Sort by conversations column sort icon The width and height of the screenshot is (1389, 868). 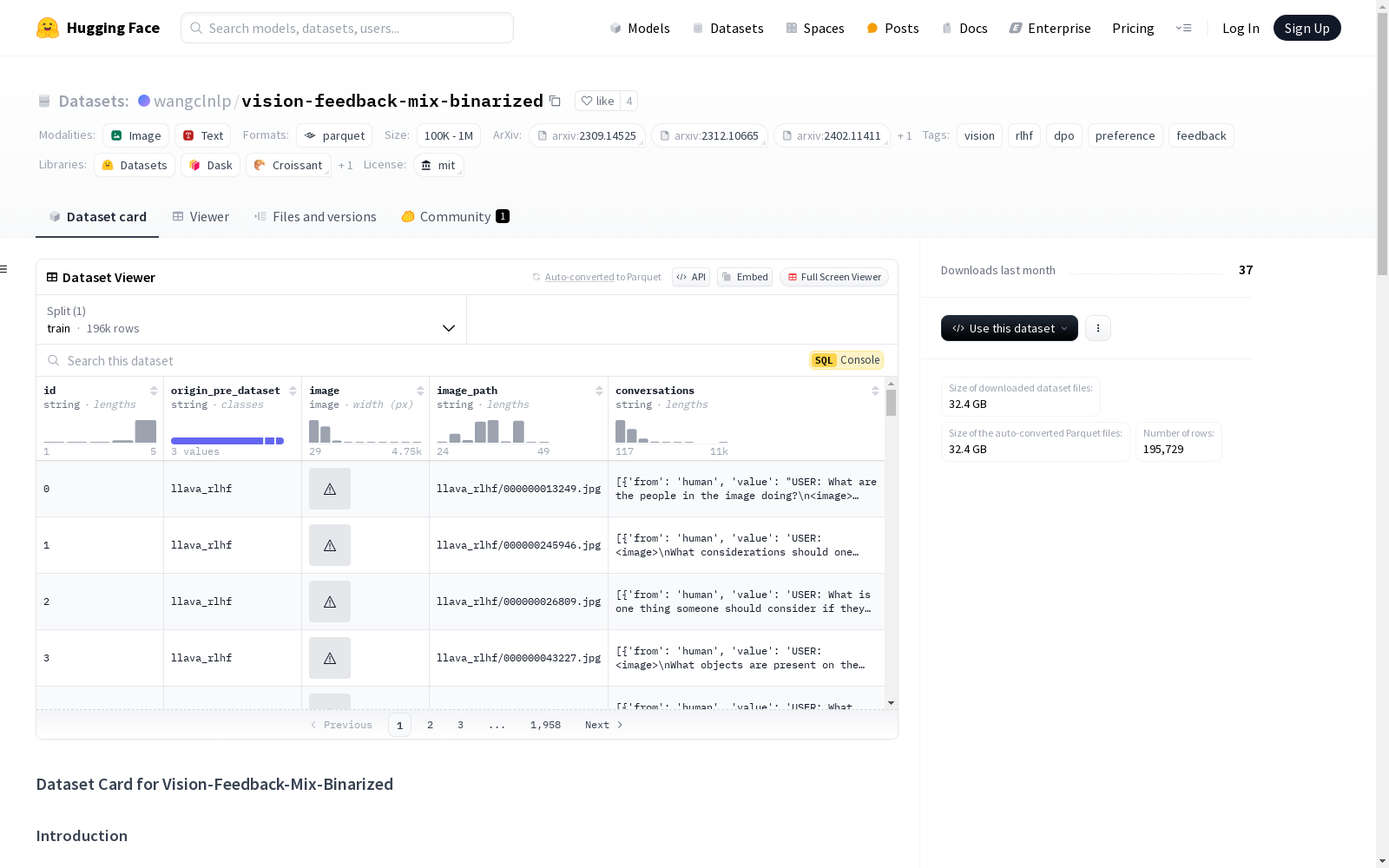pos(875,391)
